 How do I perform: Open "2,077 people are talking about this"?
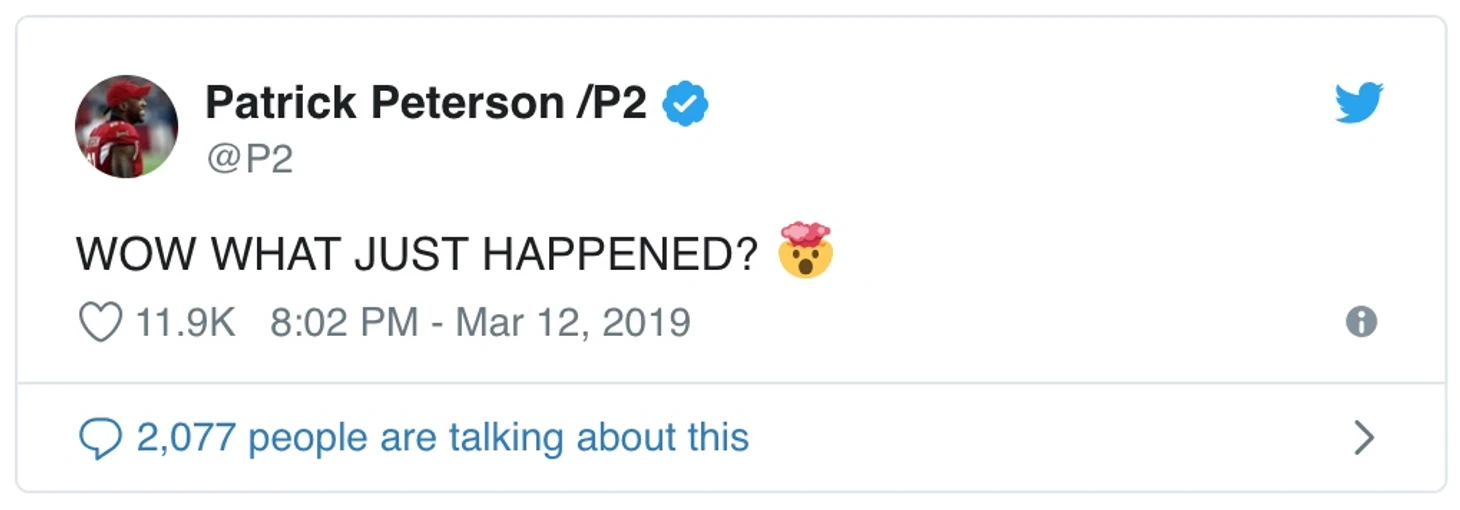click(x=442, y=438)
